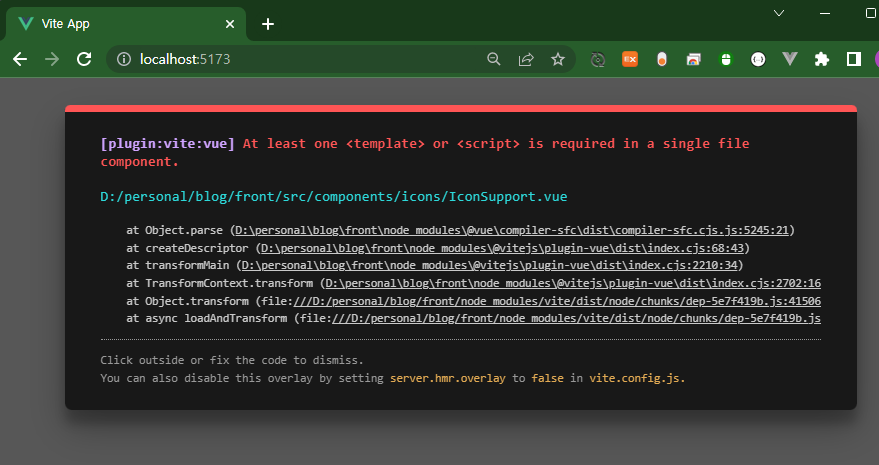
Task: Click the green mouse extension icon
Action: (x=726, y=59)
